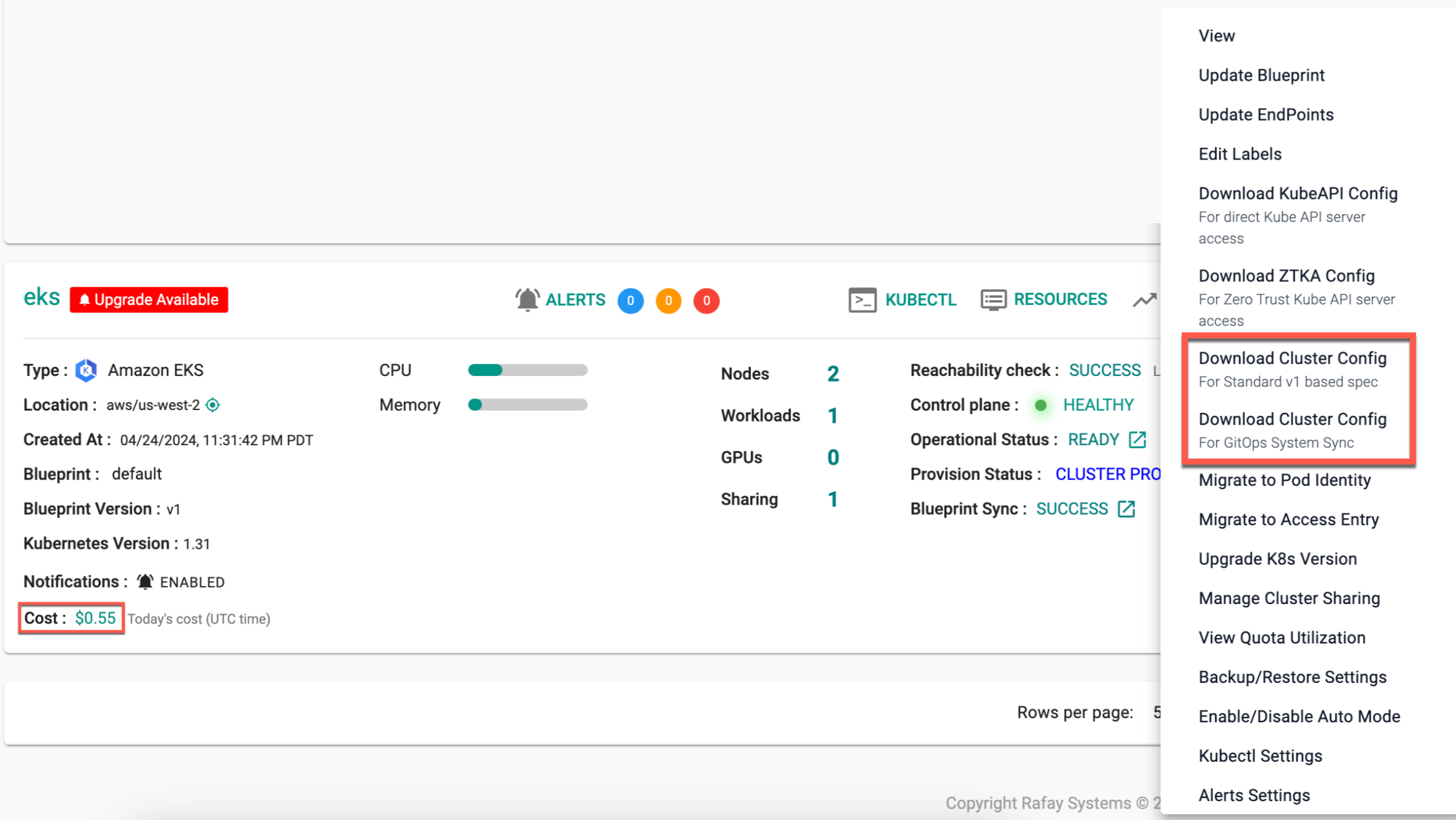This screenshot has width=1456, height=820.
Task: Click the RESOURCES monitor icon
Action: pyautogui.click(x=993, y=300)
